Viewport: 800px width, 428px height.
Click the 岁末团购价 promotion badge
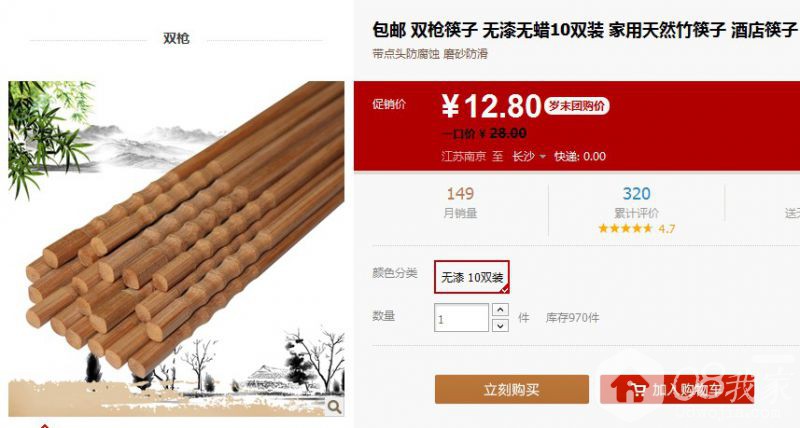[x=577, y=106]
